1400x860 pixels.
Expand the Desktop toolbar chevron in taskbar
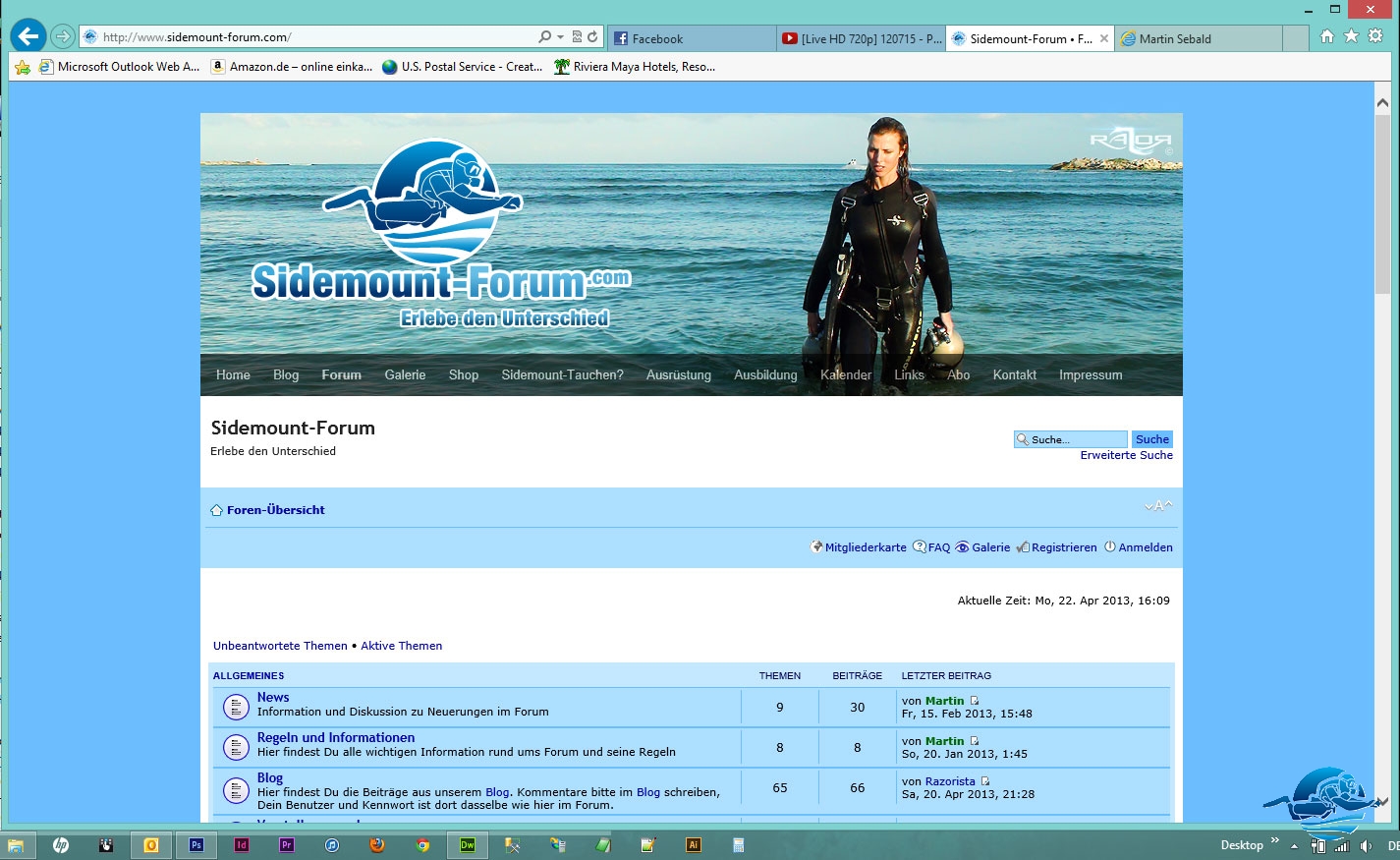[1275, 840]
